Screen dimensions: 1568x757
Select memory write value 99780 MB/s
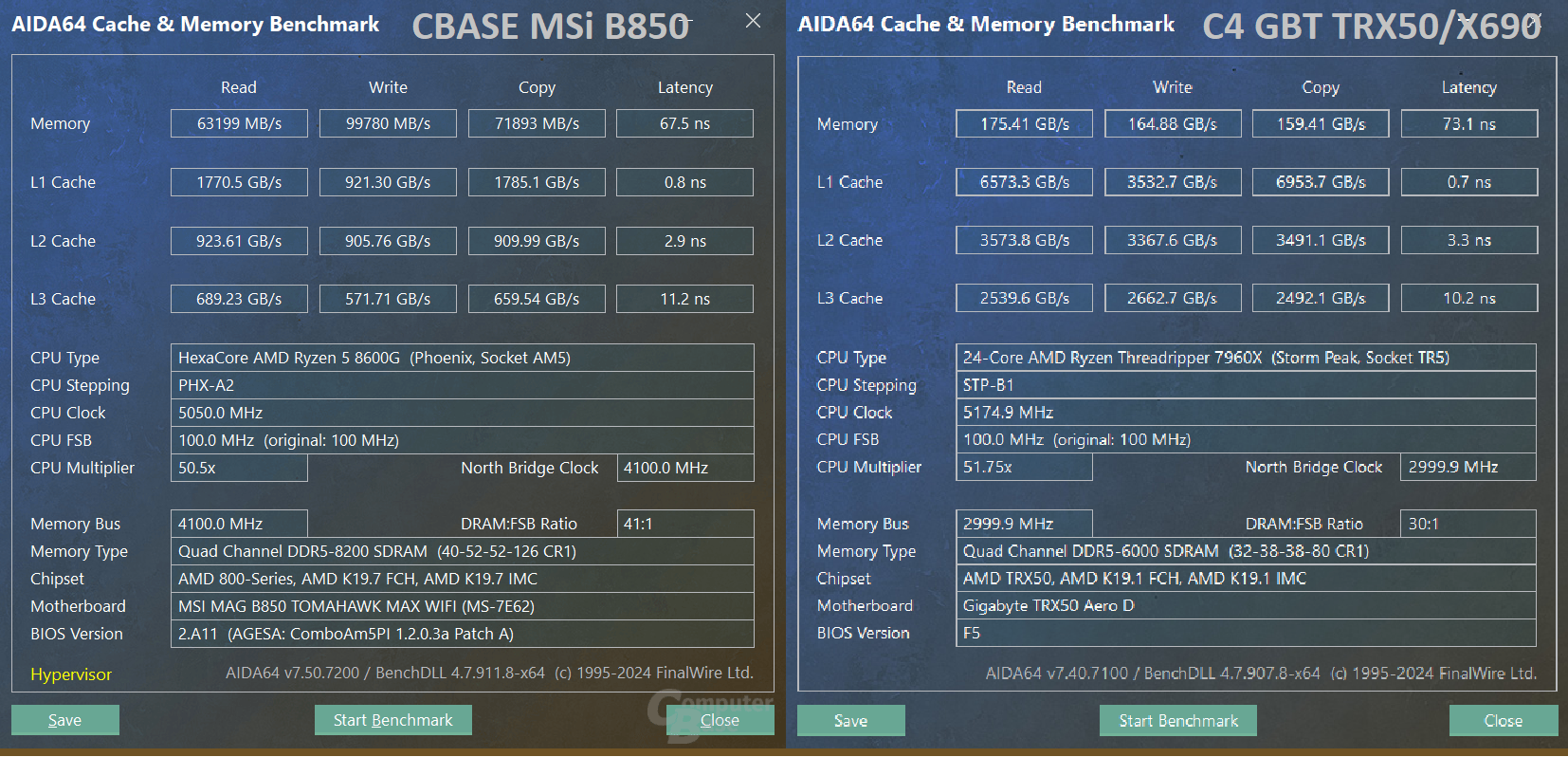[x=388, y=123]
